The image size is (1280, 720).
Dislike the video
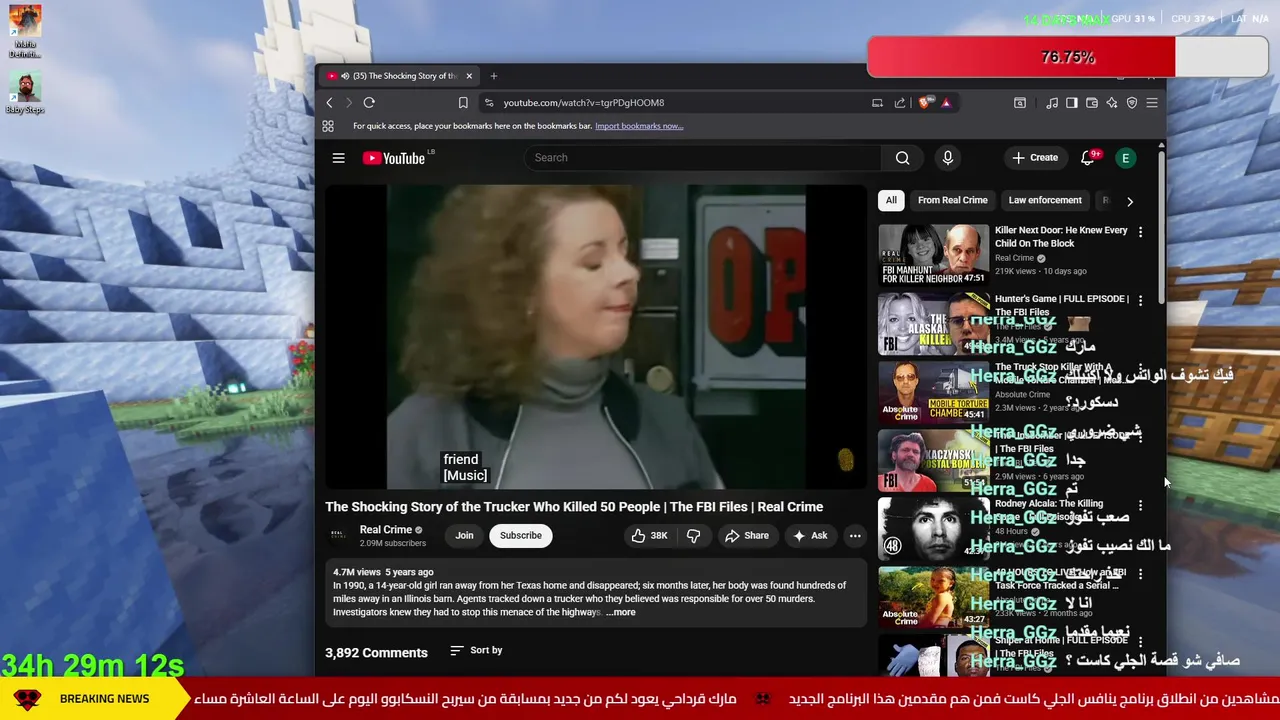point(694,536)
